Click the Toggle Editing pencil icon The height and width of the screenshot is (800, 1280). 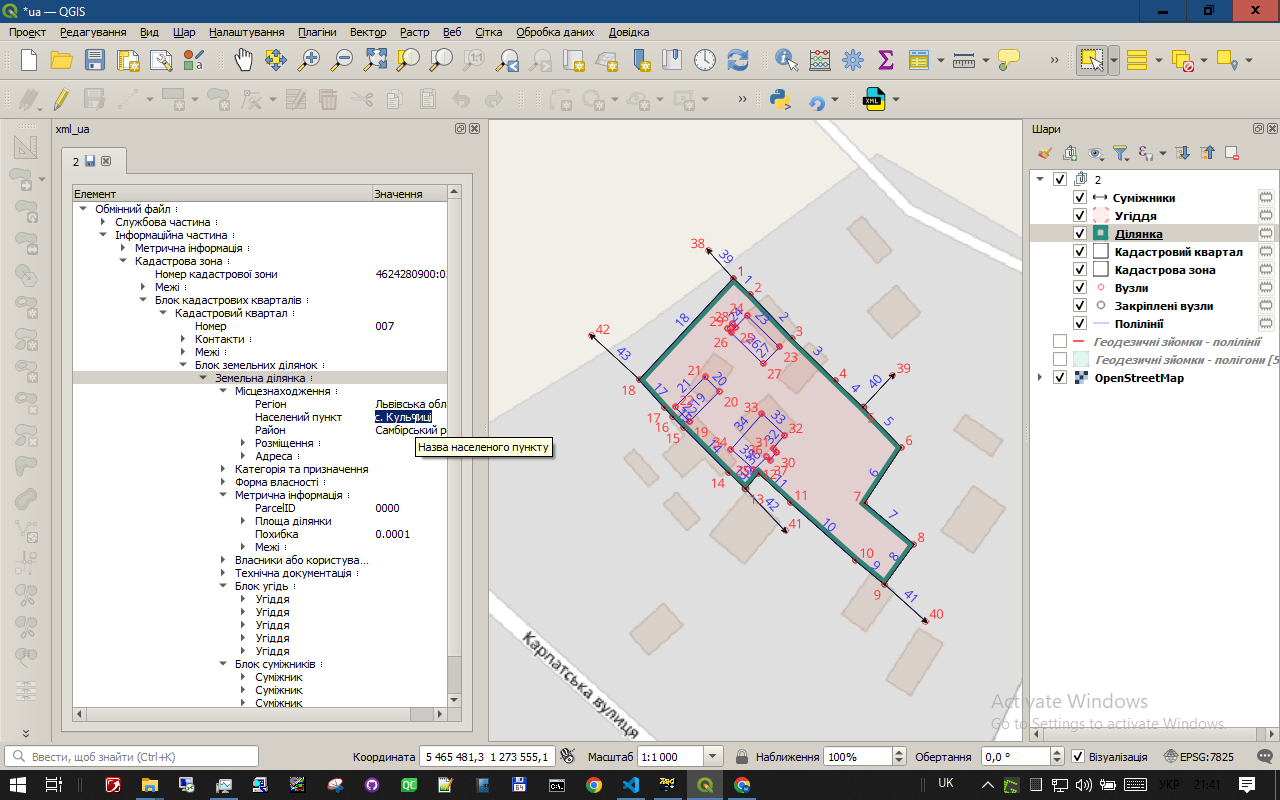[61, 100]
